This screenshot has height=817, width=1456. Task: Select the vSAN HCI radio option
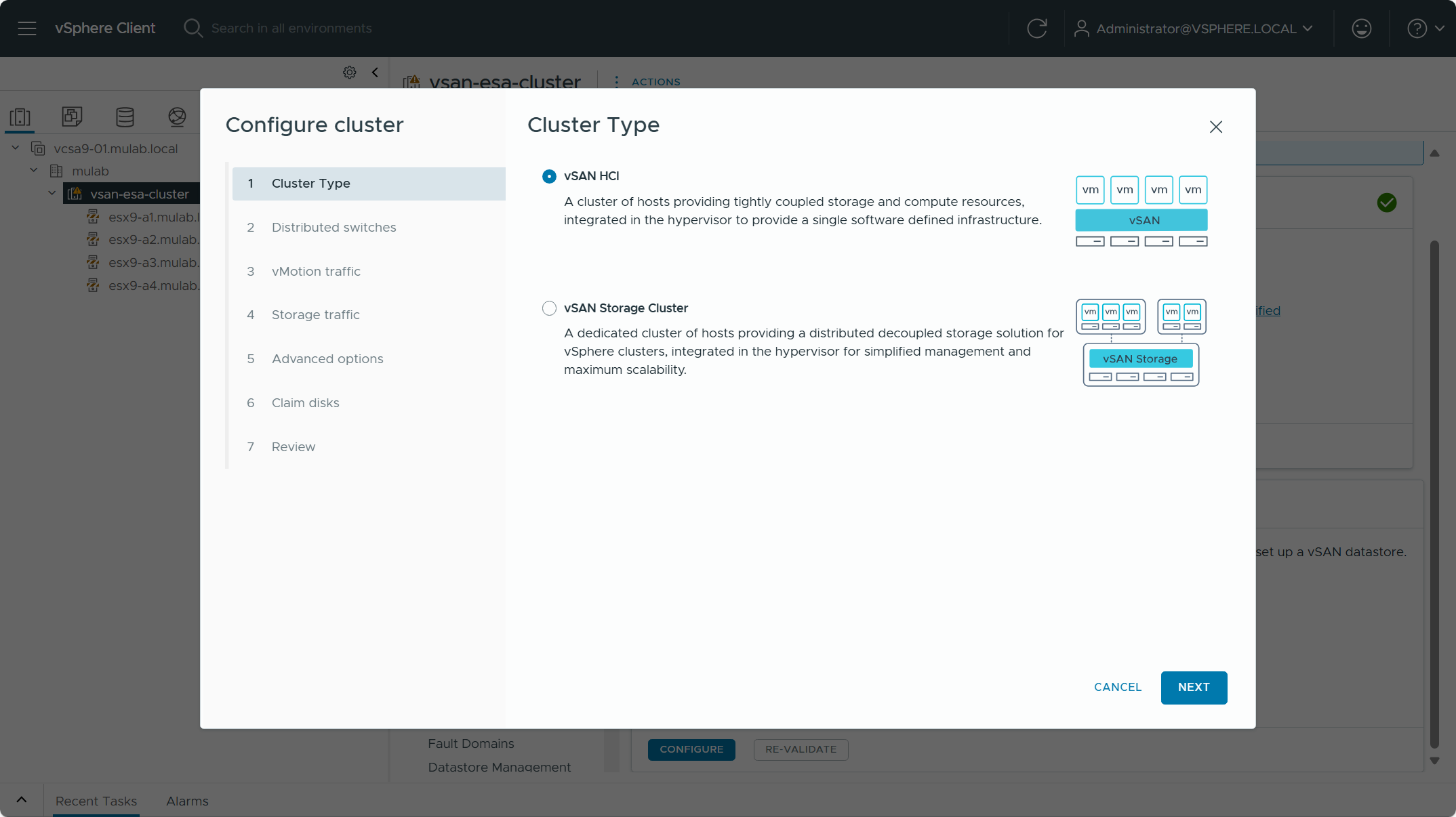[x=549, y=177]
